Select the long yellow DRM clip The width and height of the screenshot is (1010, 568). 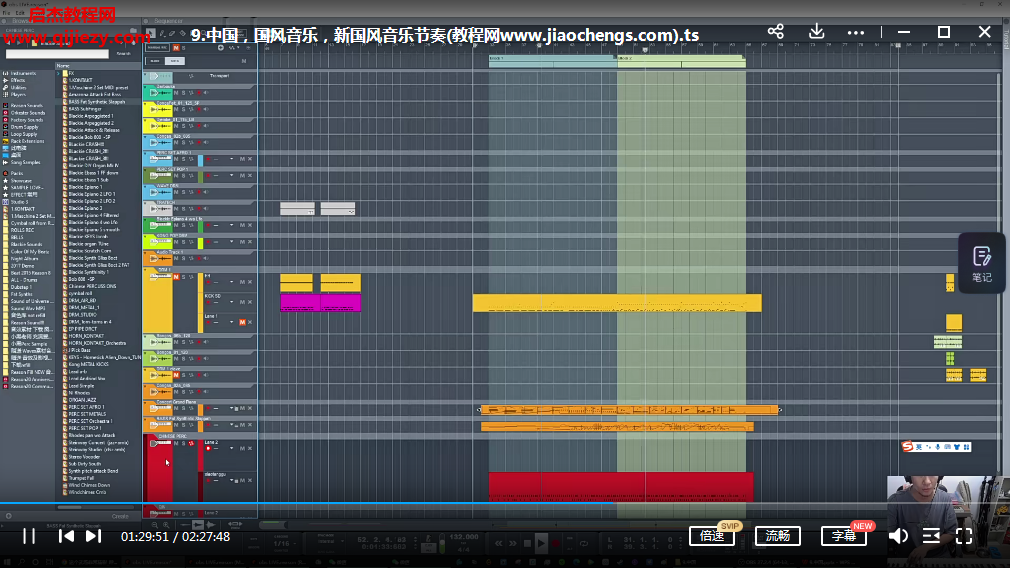(x=617, y=303)
